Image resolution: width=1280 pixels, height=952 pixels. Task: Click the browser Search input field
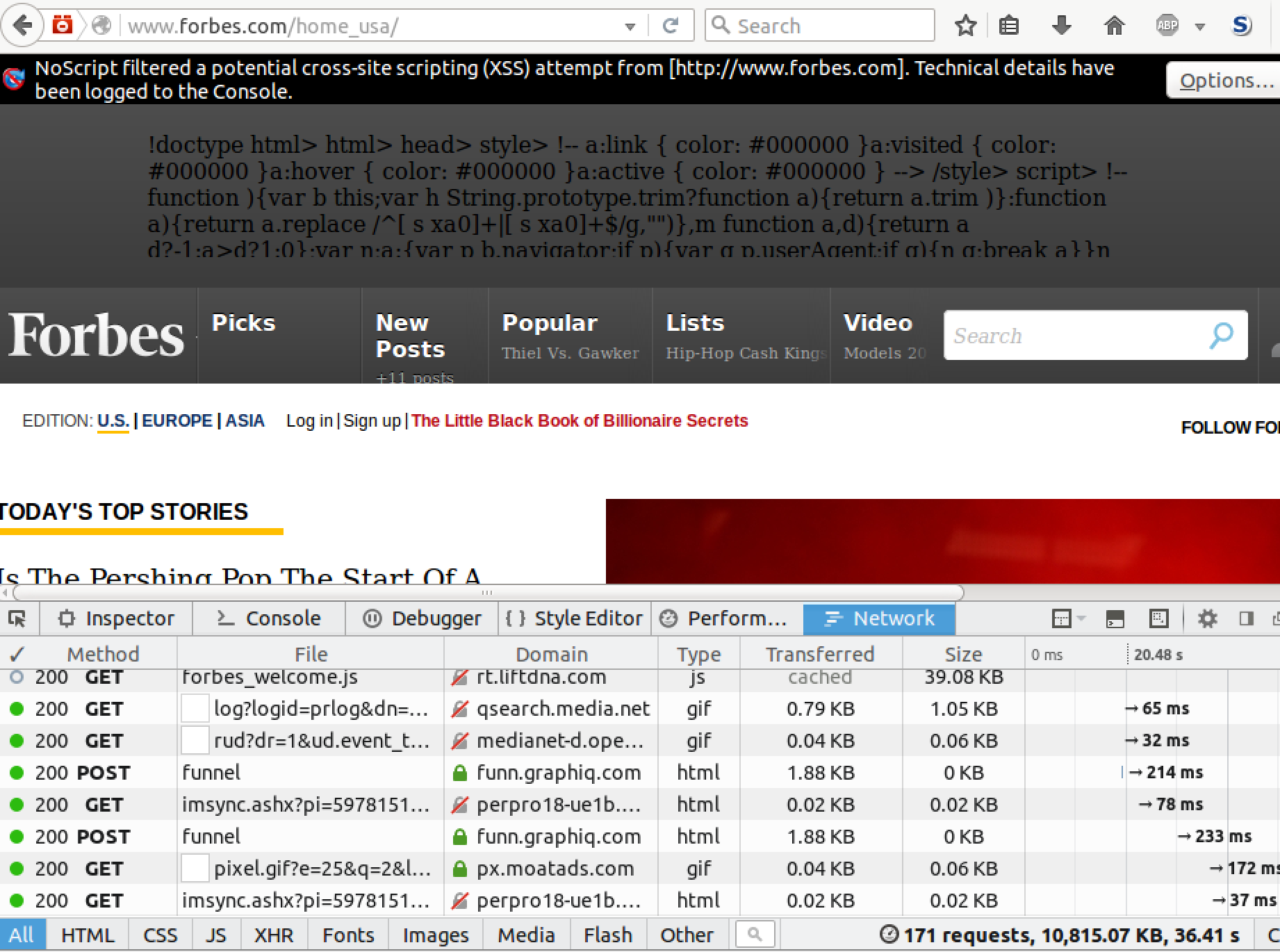pos(820,26)
